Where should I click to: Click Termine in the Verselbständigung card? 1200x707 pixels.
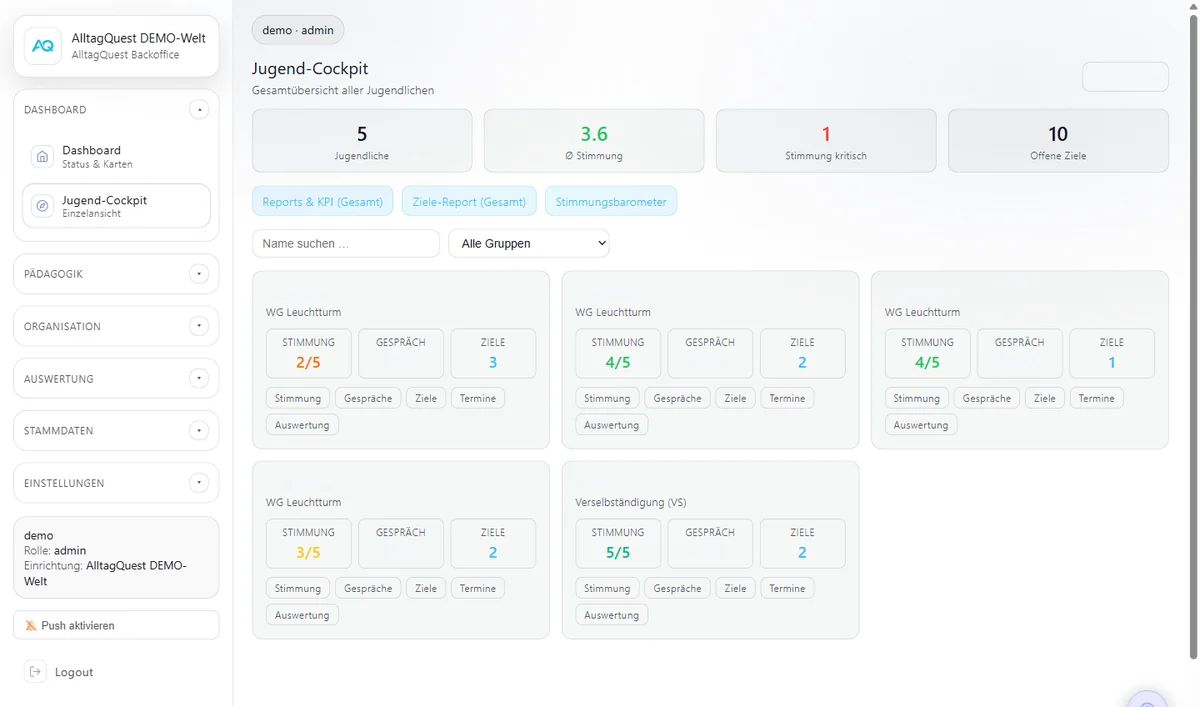(x=787, y=588)
